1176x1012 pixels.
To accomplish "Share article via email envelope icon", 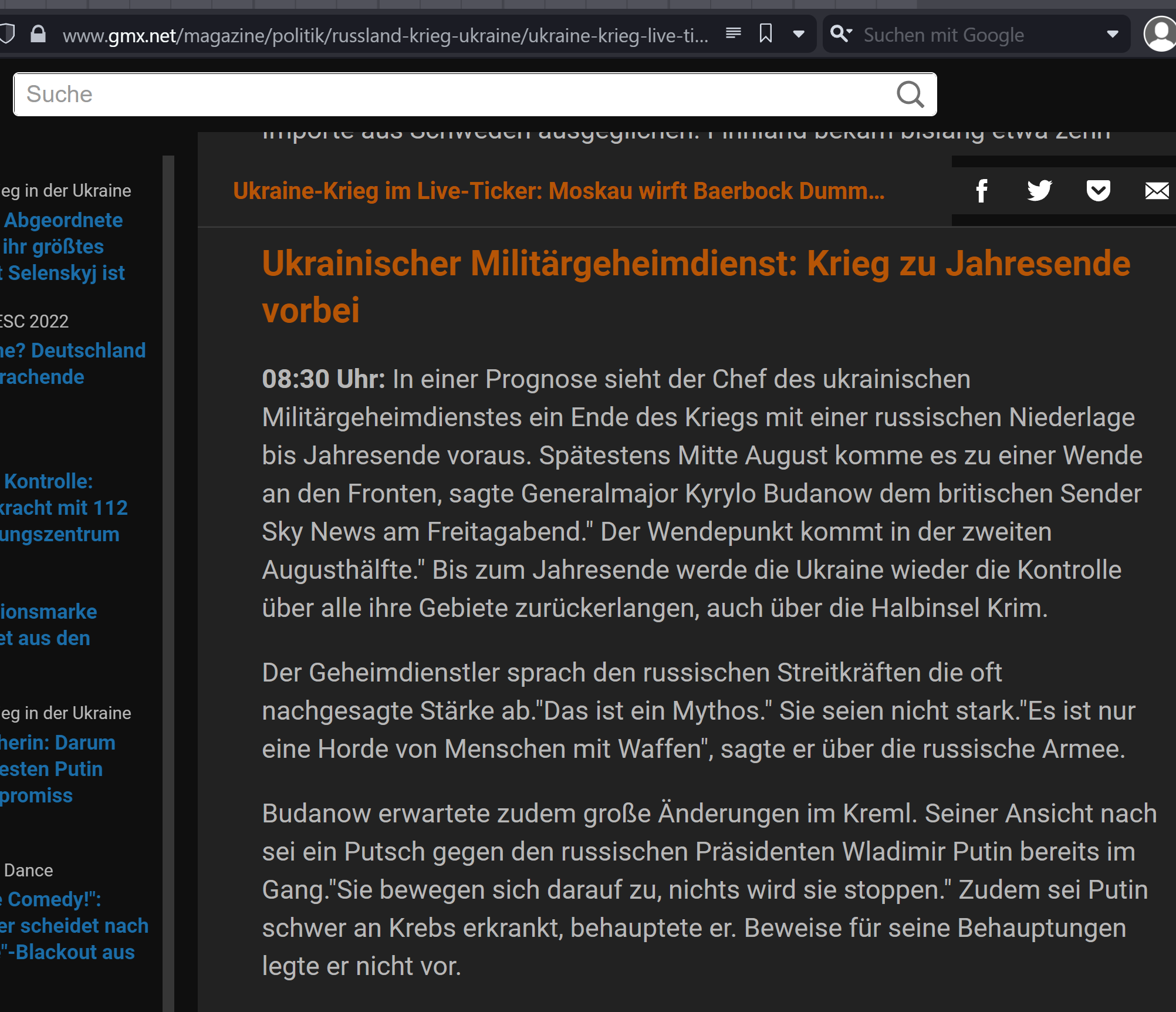I will tap(1157, 191).
